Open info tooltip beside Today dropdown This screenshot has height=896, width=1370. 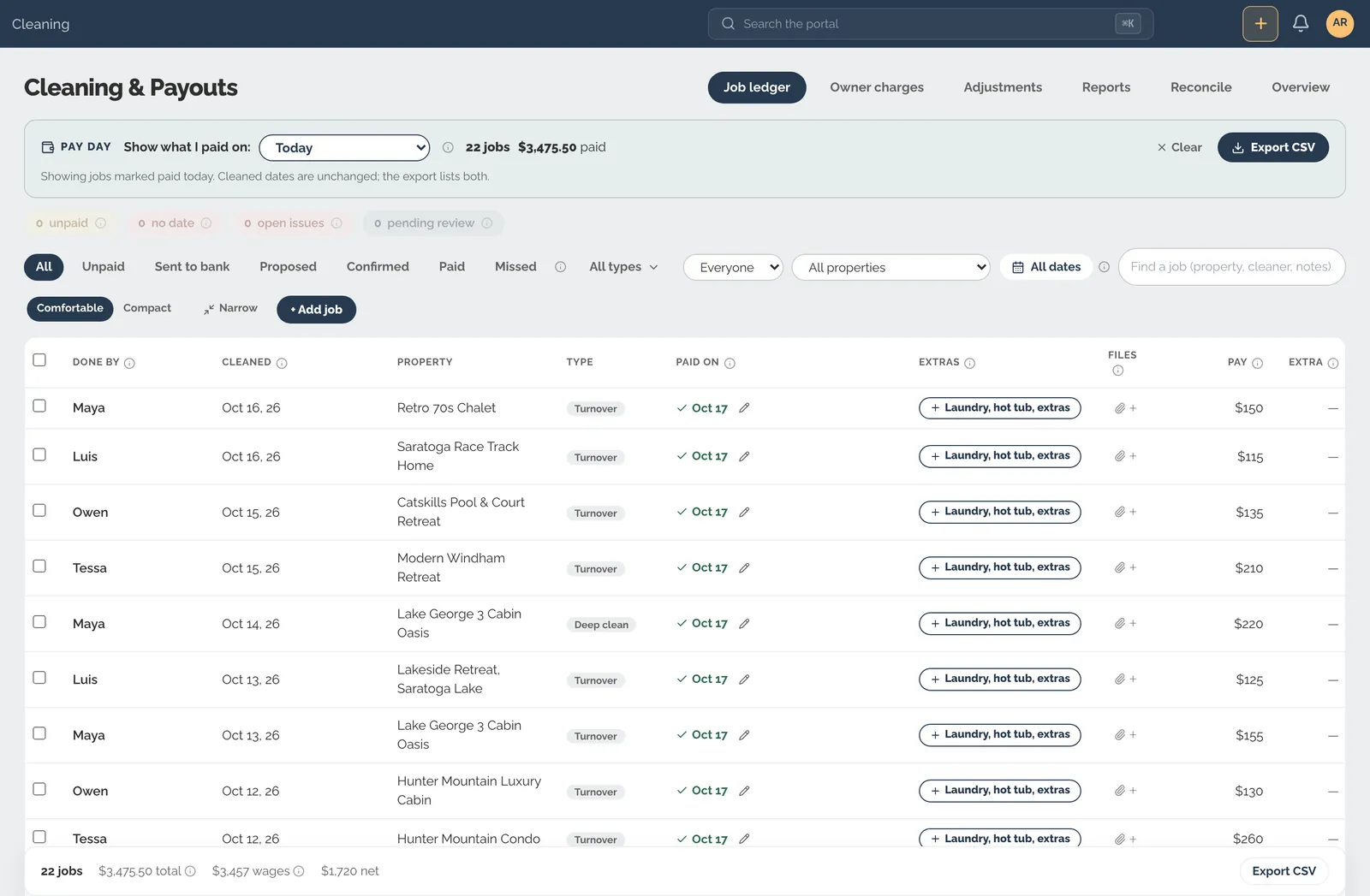(x=448, y=147)
